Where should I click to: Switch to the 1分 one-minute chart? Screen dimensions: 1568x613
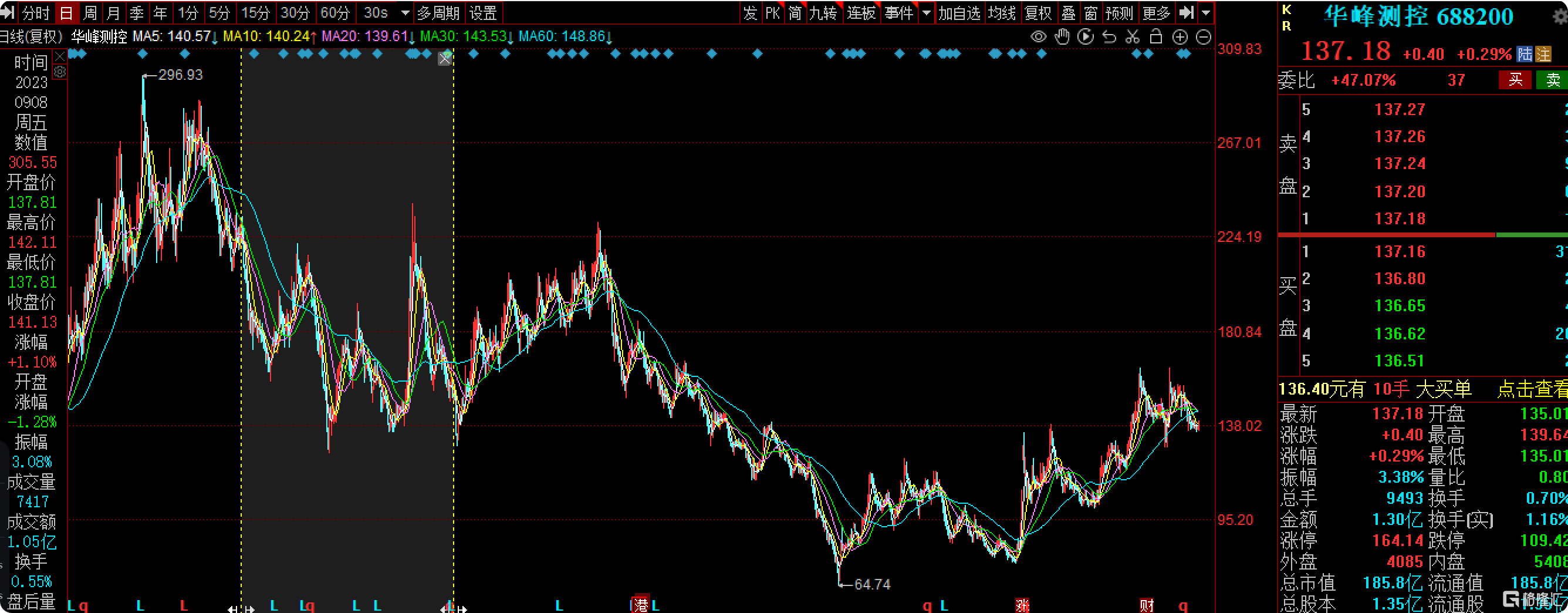click(188, 13)
